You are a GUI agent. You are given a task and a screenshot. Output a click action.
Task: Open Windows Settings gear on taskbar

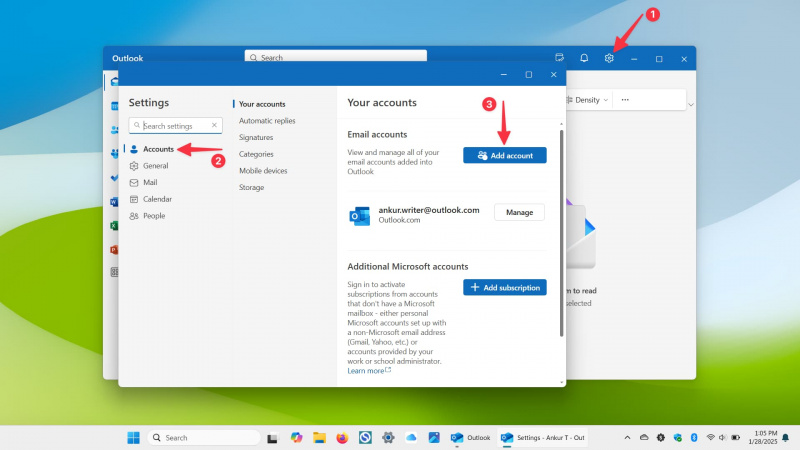pos(388,437)
